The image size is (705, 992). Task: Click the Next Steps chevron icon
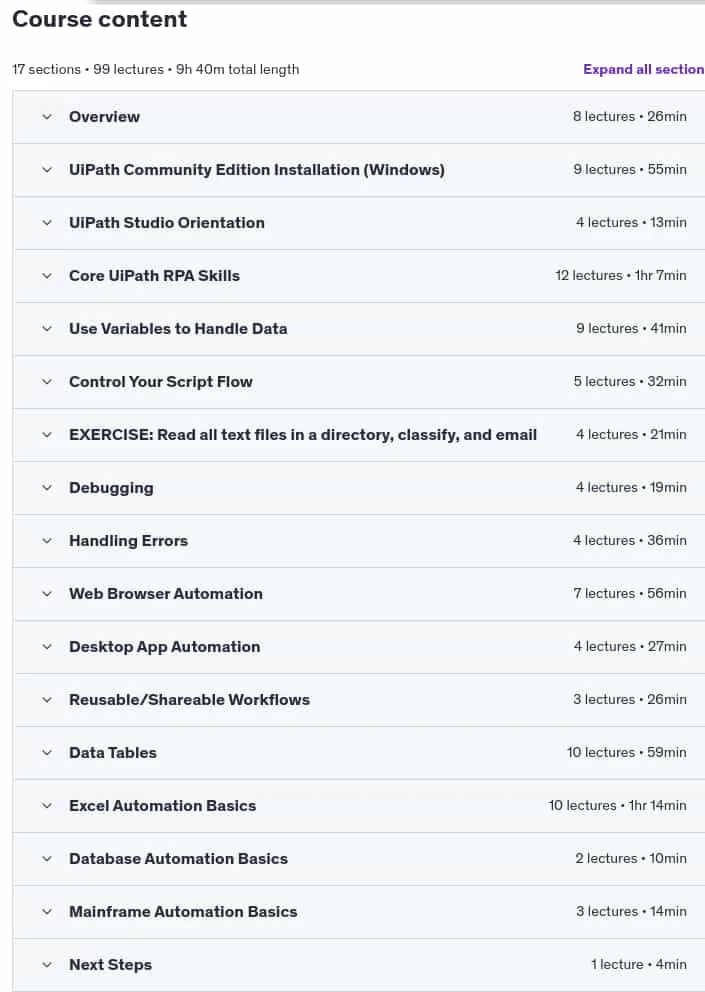[47, 965]
